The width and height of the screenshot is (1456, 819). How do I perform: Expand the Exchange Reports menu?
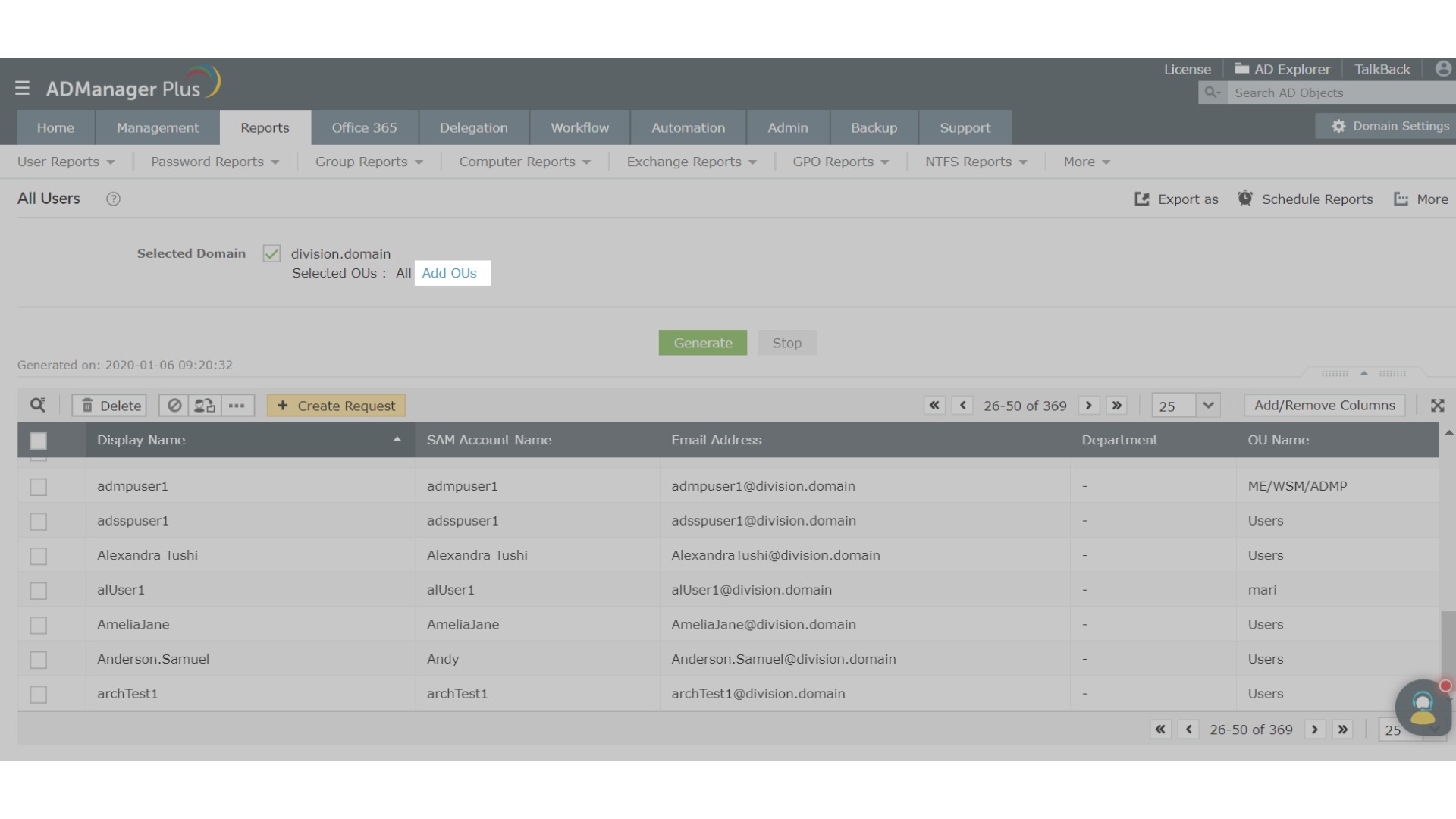pos(691,162)
